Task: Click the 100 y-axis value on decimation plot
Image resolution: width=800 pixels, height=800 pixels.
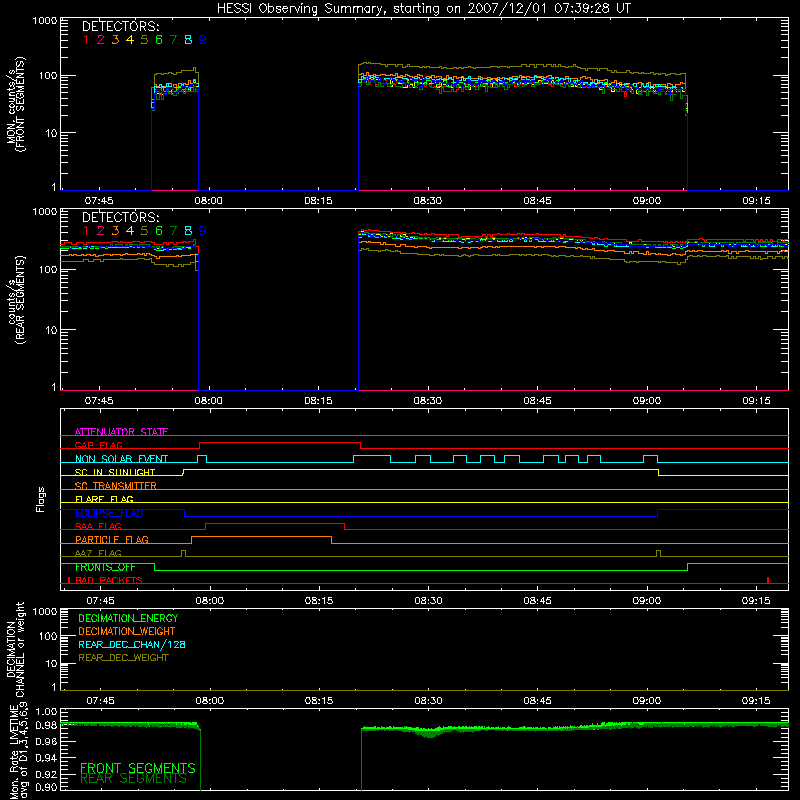Action: 48,636
